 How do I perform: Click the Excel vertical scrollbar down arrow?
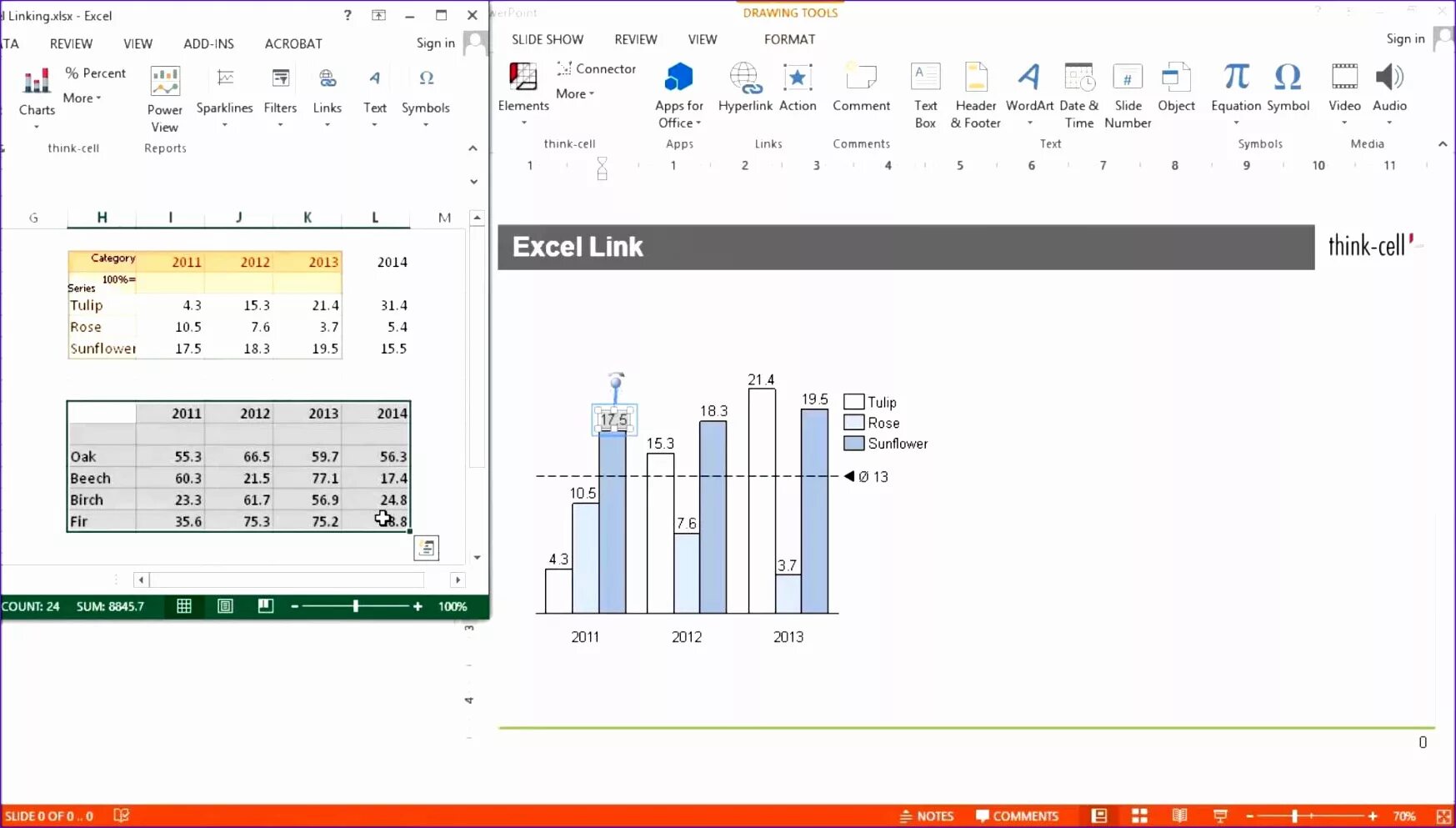pyautogui.click(x=477, y=557)
